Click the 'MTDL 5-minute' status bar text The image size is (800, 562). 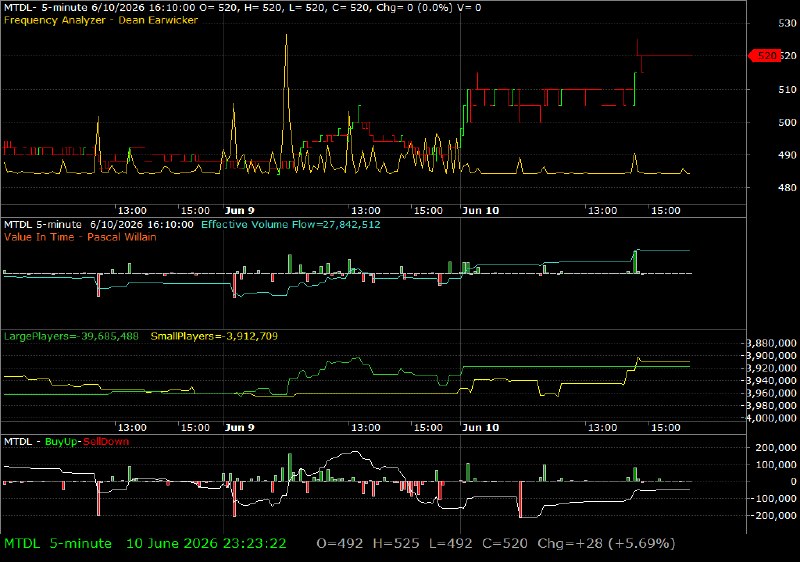click(x=58, y=544)
